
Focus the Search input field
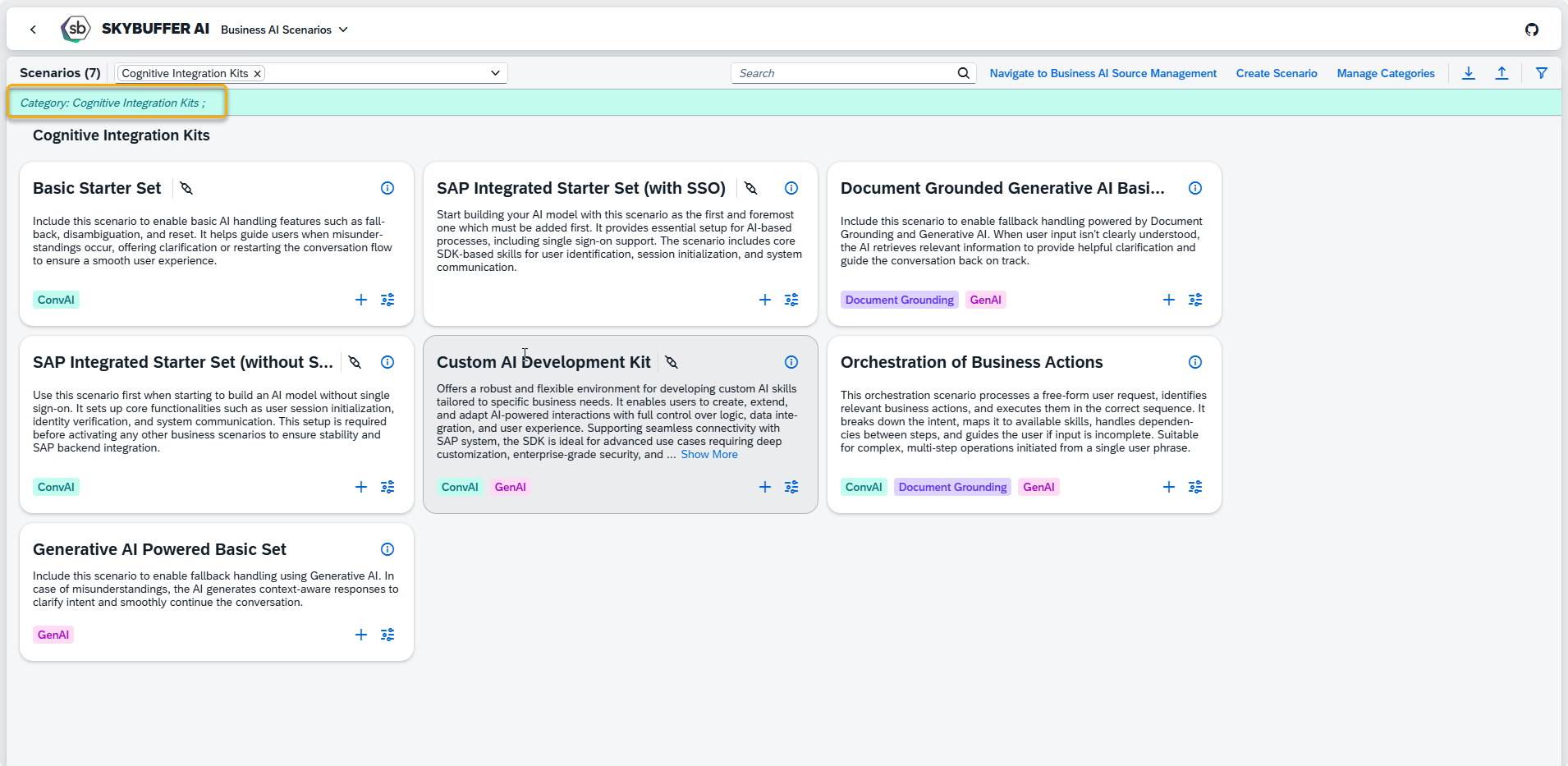click(x=844, y=73)
